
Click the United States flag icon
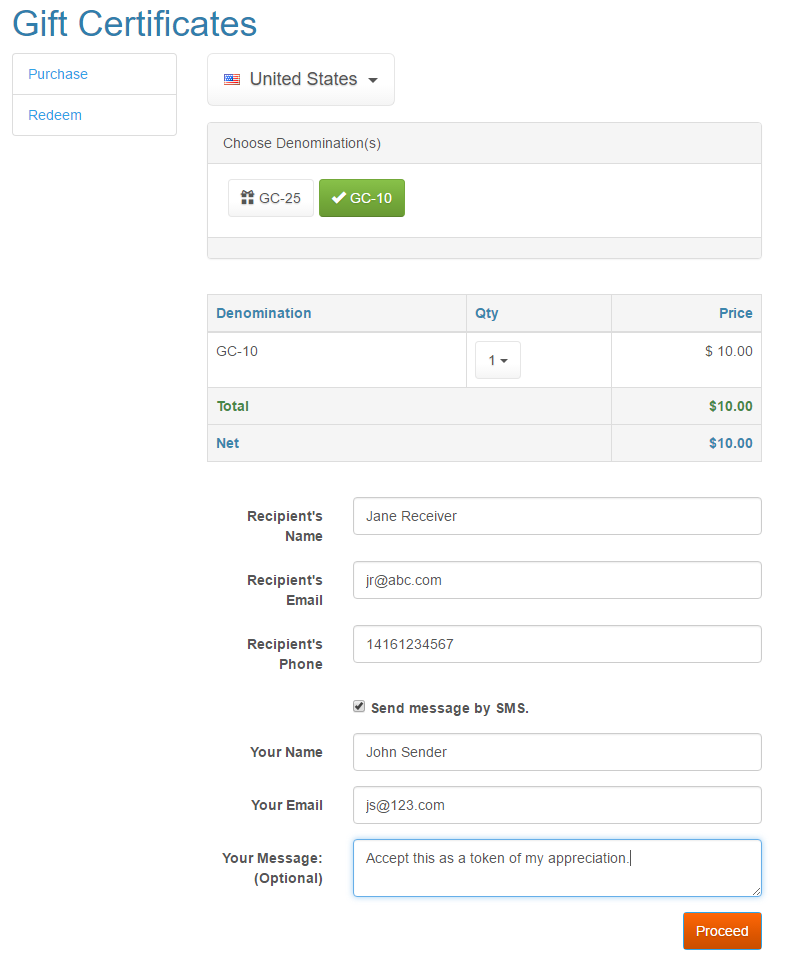pyautogui.click(x=232, y=79)
